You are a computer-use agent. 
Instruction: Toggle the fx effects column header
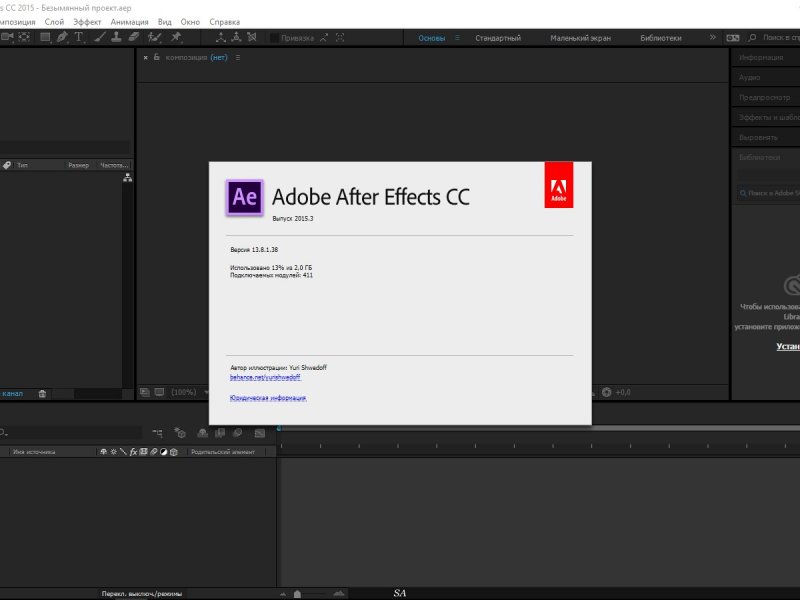coord(133,452)
